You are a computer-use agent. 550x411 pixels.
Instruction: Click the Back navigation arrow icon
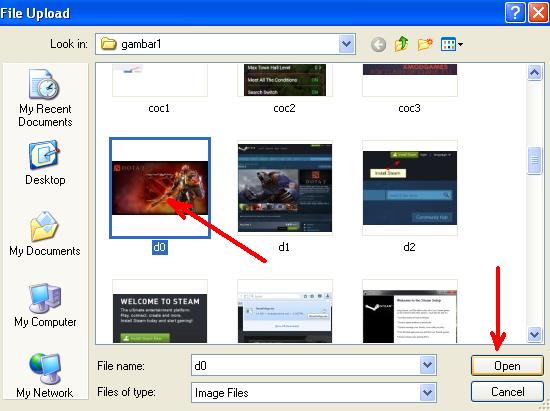tap(378, 45)
